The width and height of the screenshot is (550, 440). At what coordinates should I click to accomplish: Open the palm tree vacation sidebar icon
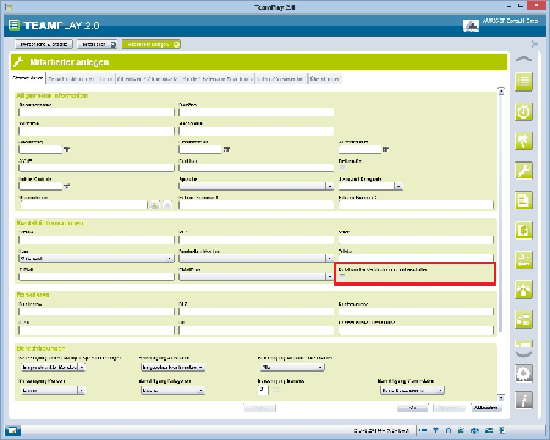coord(524,141)
